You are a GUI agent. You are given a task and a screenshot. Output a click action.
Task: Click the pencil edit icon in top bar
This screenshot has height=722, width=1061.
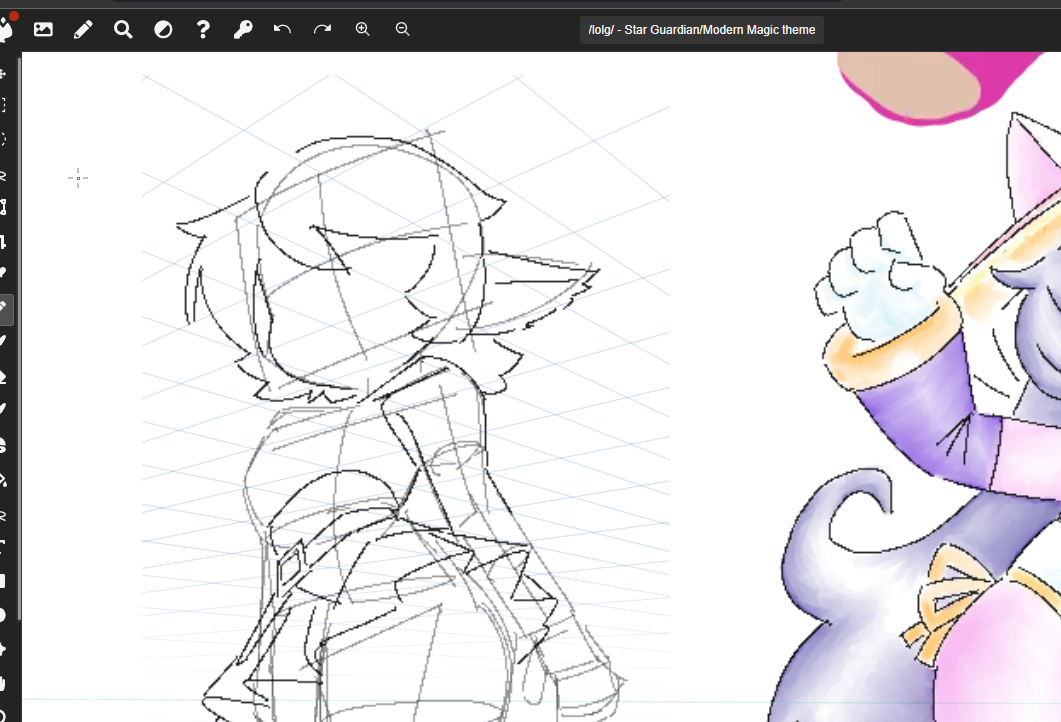click(x=83, y=29)
